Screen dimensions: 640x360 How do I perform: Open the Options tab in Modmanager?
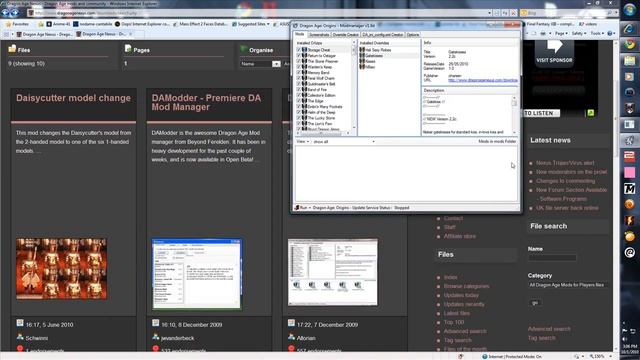[413, 35]
